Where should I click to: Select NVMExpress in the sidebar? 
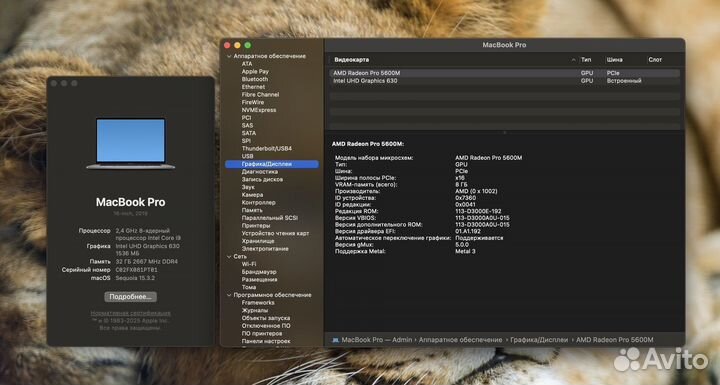[x=259, y=110]
